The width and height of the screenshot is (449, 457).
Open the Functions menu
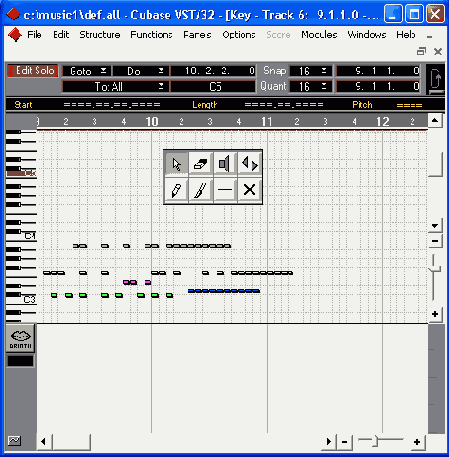(151, 35)
